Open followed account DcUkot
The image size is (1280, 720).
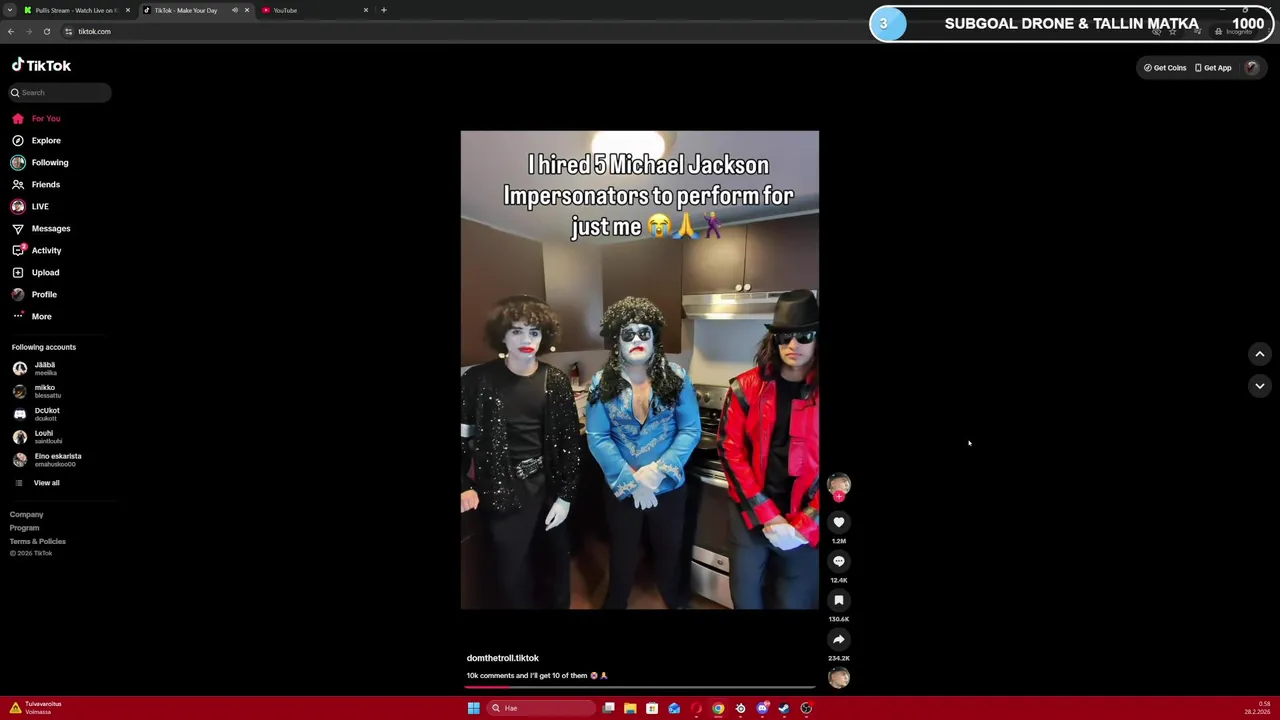click(x=45, y=414)
